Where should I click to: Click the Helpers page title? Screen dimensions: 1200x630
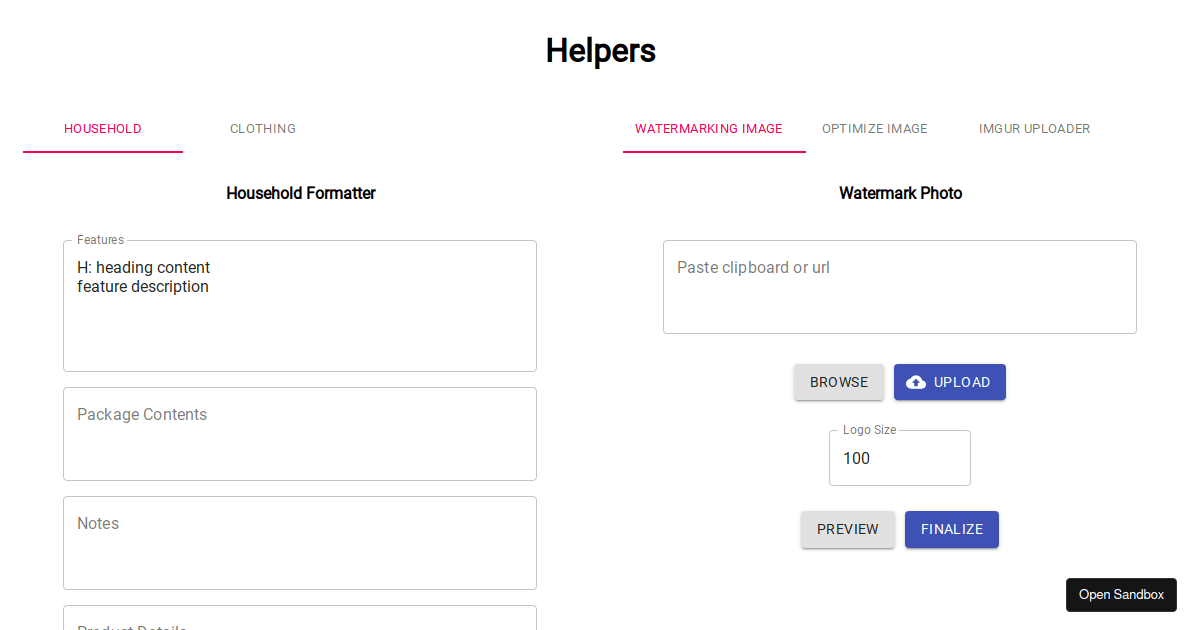(x=600, y=50)
